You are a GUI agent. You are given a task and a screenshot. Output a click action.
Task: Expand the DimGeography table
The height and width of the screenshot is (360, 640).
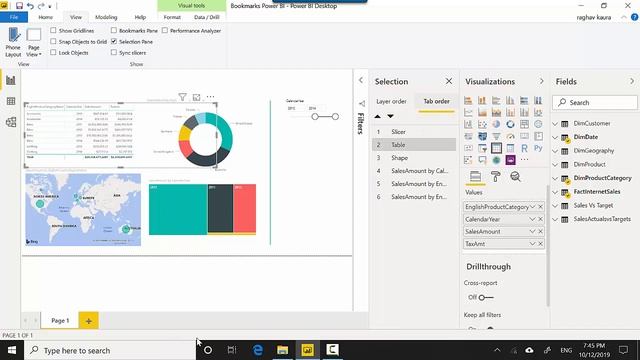(555, 151)
